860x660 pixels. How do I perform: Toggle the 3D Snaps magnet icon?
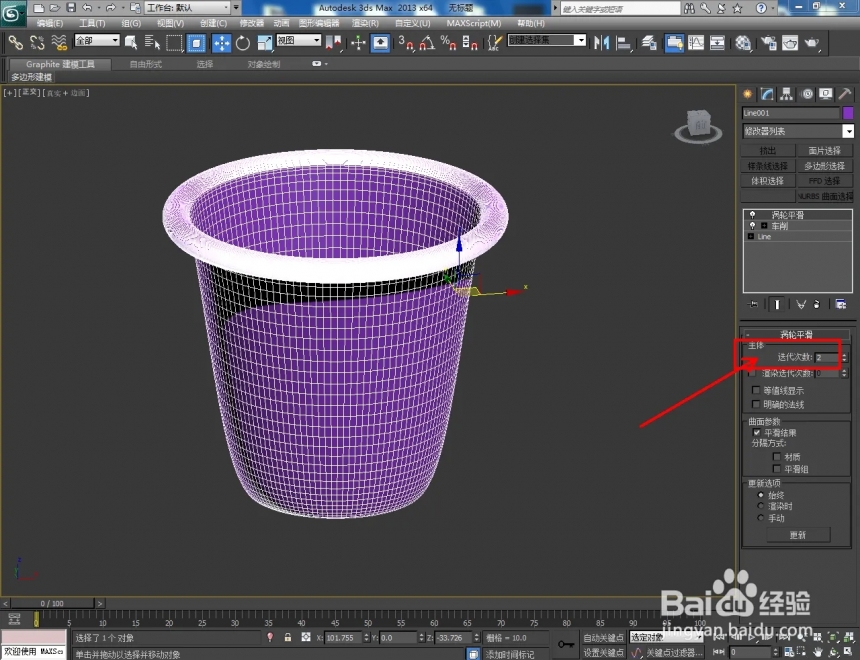point(406,43)
